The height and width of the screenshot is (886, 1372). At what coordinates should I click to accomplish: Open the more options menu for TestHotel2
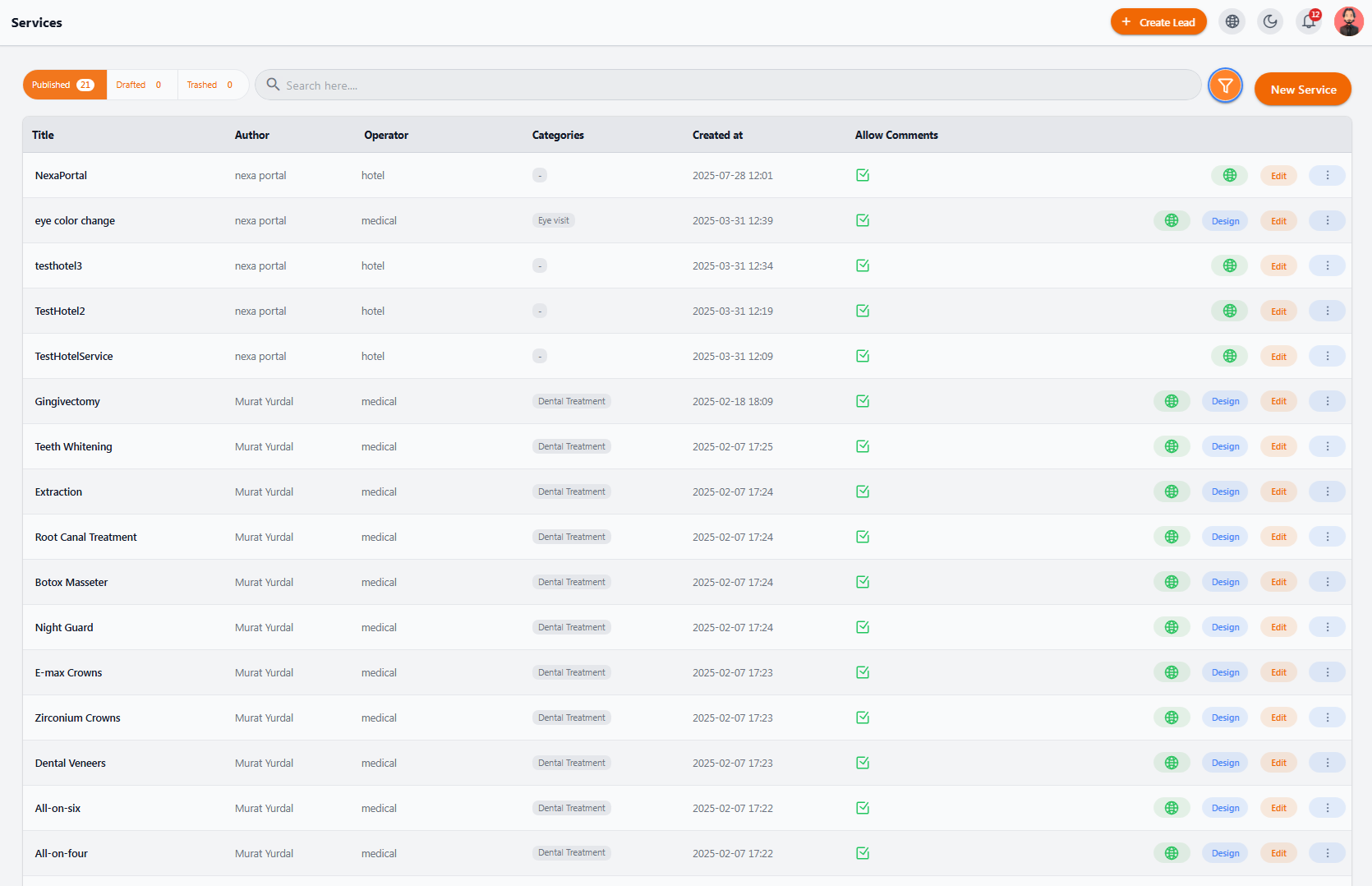[x=1327, y=311]
